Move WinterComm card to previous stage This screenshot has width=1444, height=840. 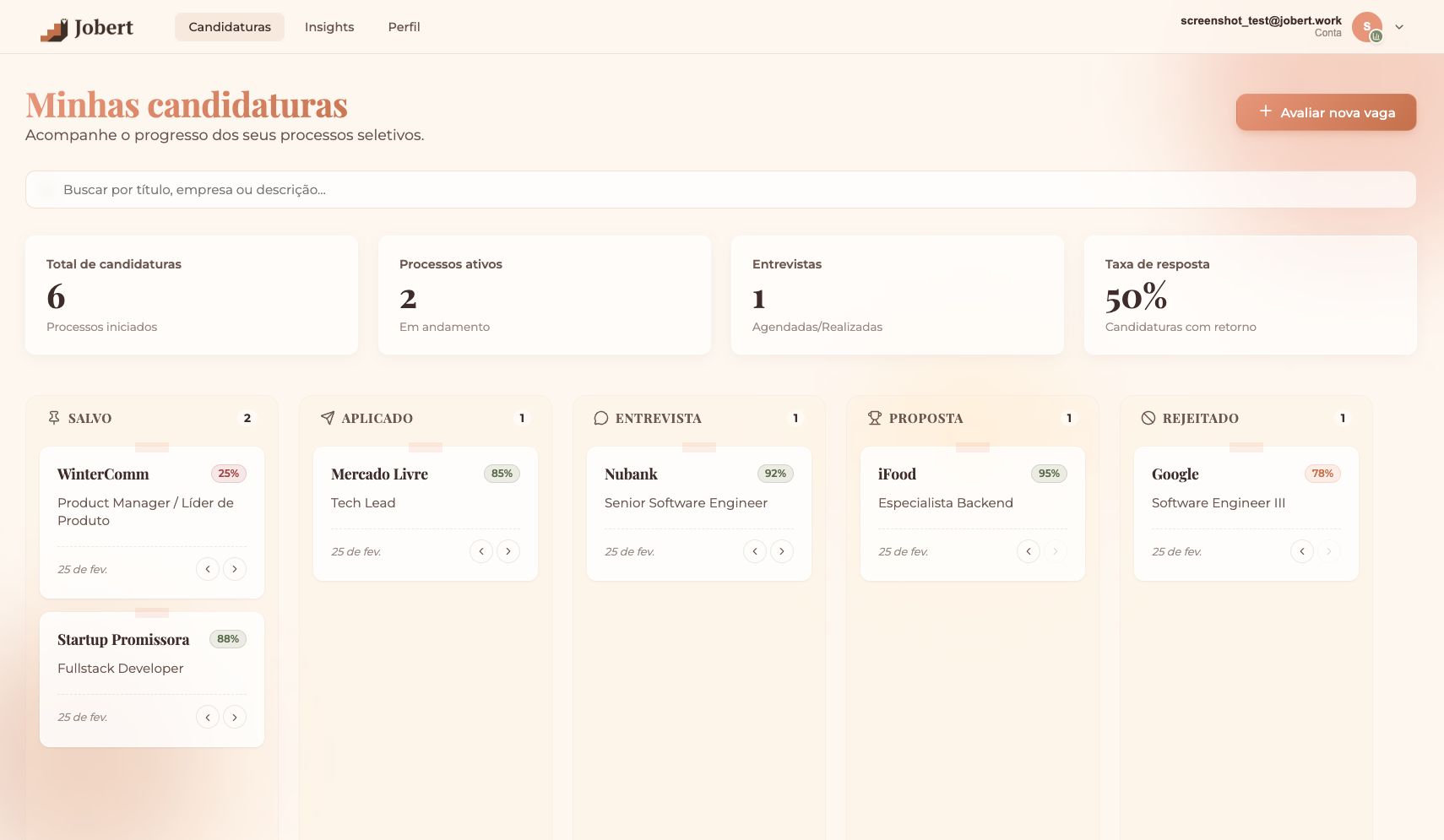(x=208, y=569)
